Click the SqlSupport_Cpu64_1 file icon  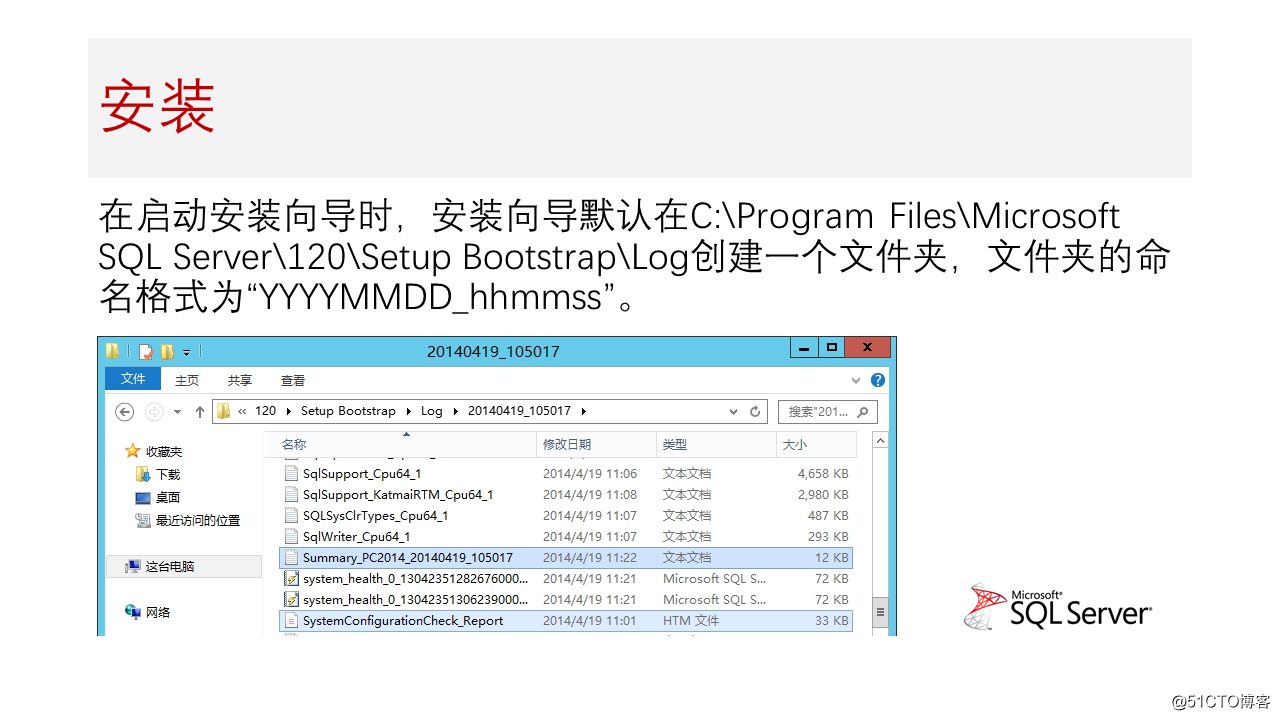[x=292, y=473]
